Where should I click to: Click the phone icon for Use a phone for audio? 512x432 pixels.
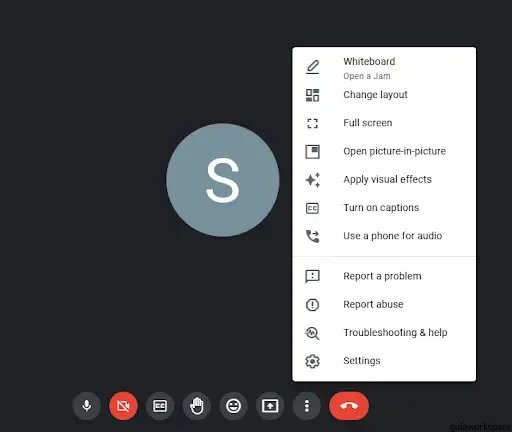click(x=313, y=236)
